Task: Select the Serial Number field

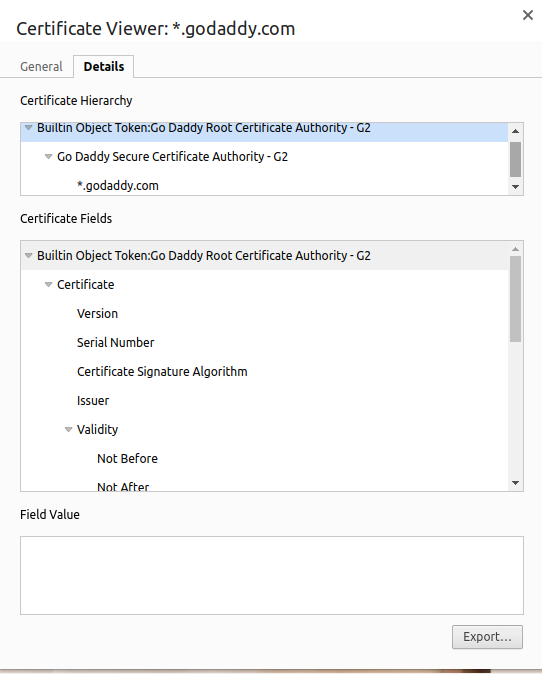Action: pos(115,343)
